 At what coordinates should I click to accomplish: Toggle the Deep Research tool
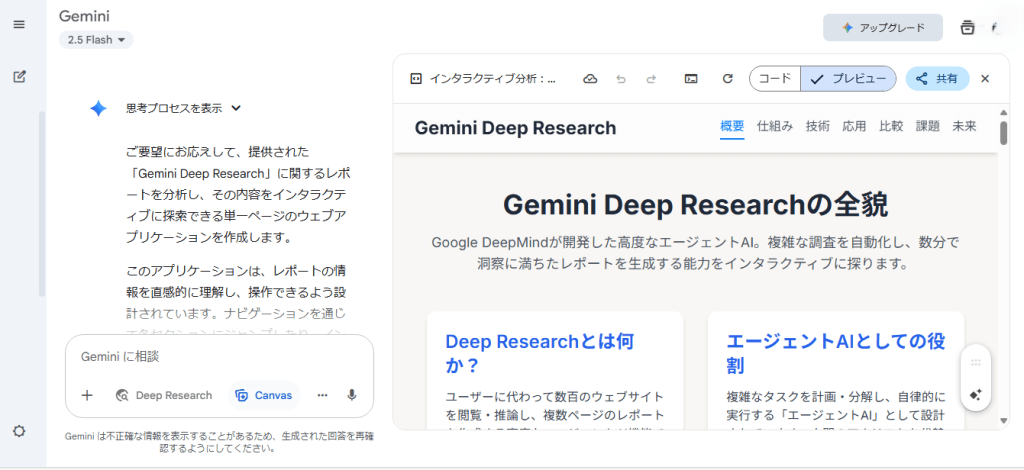pyautogui.click(x=164, y=395)
